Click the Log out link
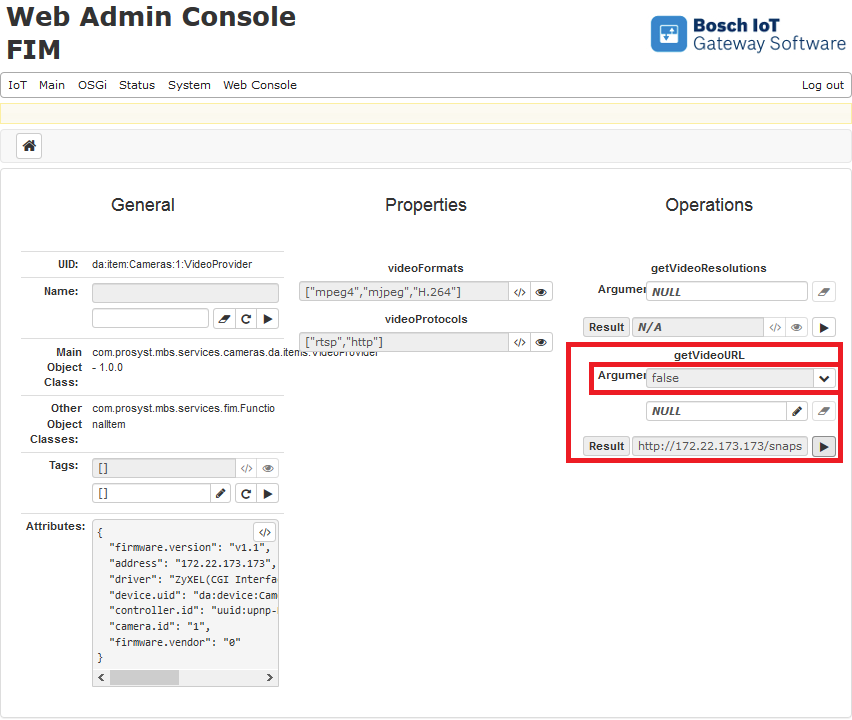The width and height of the screenshot is (852, 720). tap(822, 85)
